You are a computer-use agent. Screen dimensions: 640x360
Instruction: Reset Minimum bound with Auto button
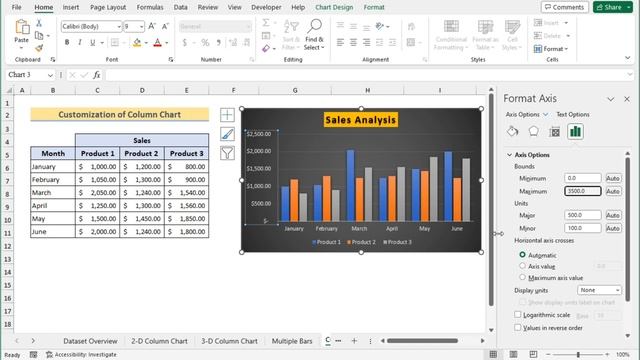[613, 178]
